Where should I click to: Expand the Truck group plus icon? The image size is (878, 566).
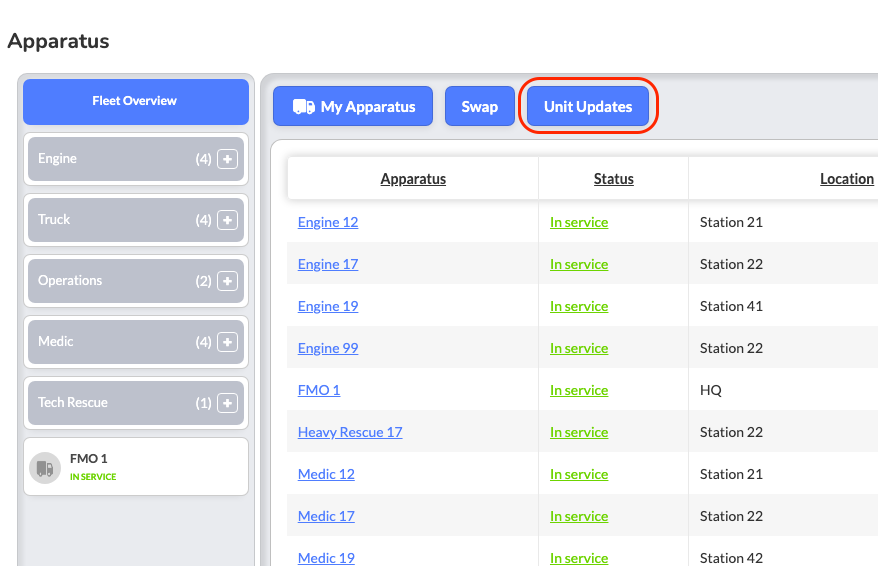coord(227,220)
